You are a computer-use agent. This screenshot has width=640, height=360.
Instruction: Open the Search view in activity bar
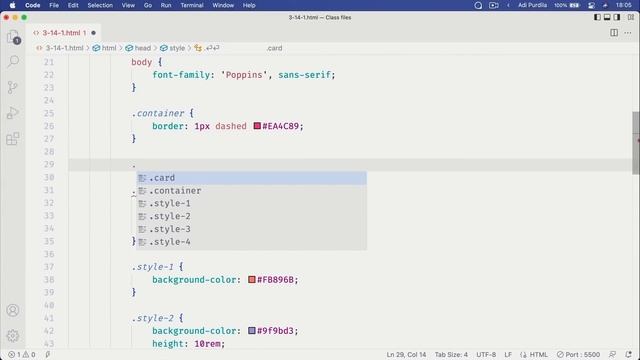point(13,62)
